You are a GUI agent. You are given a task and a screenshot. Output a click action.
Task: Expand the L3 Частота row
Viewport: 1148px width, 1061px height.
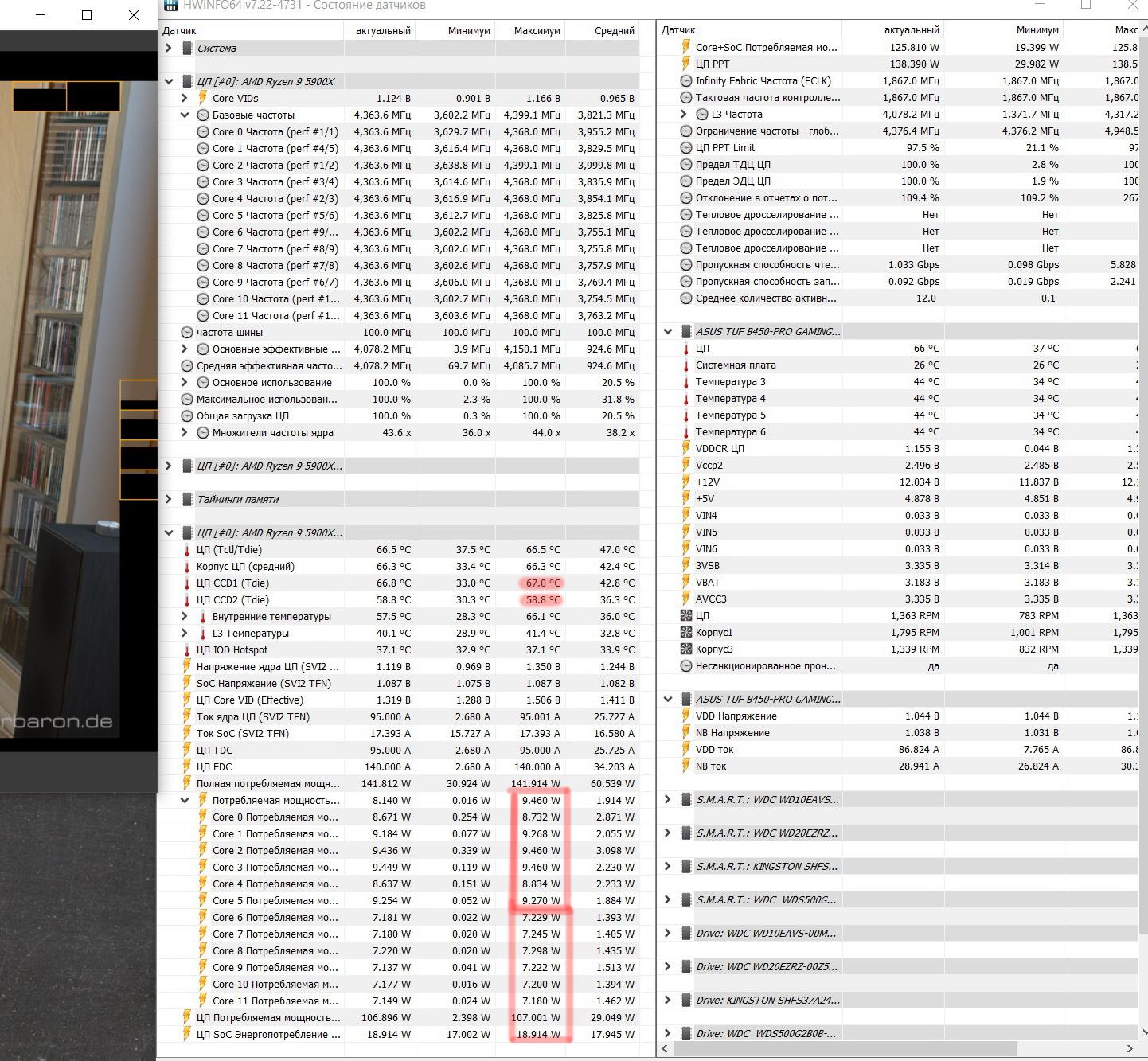684,114
